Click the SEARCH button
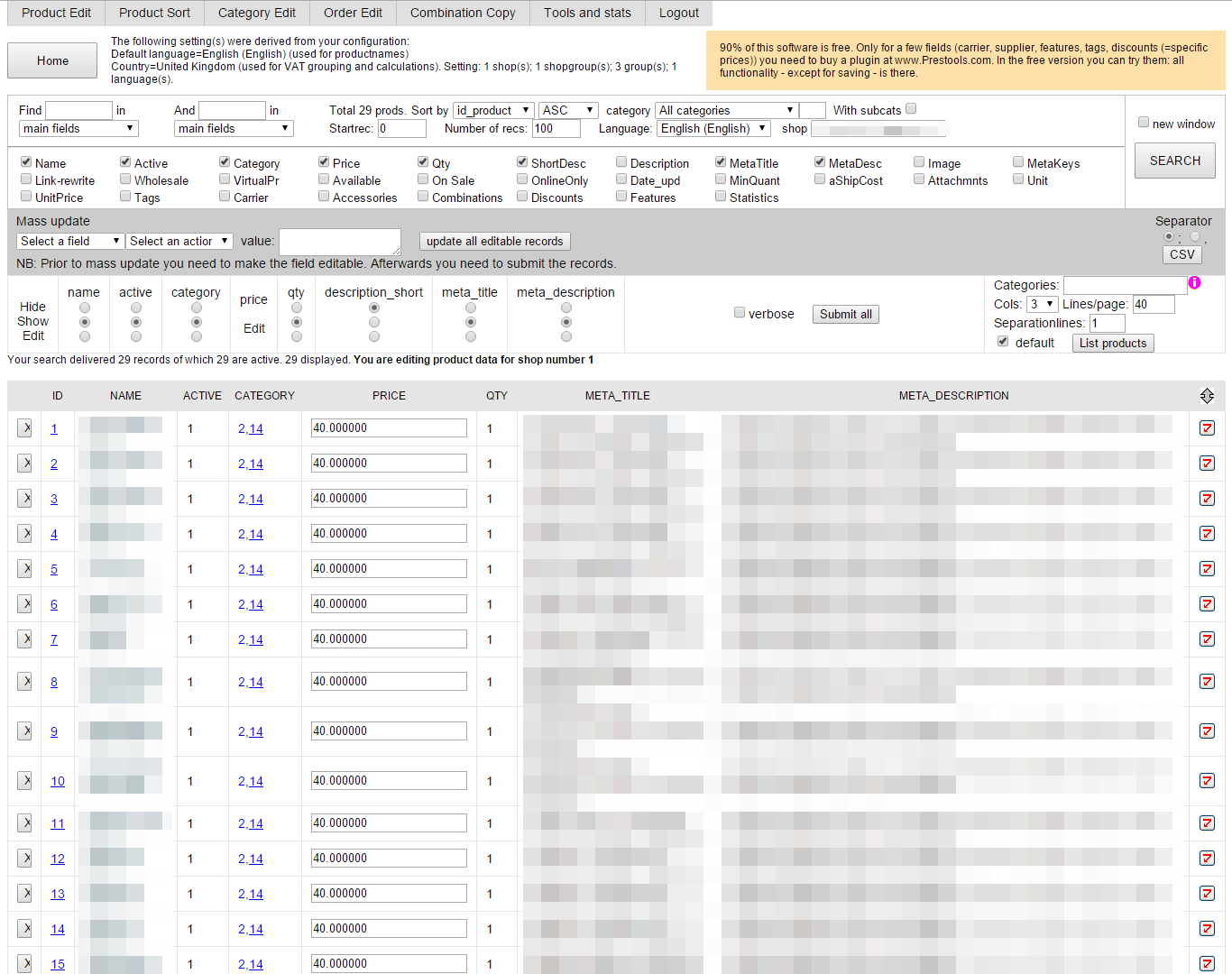This screenshot has height=974, width=1232. 1174,161
